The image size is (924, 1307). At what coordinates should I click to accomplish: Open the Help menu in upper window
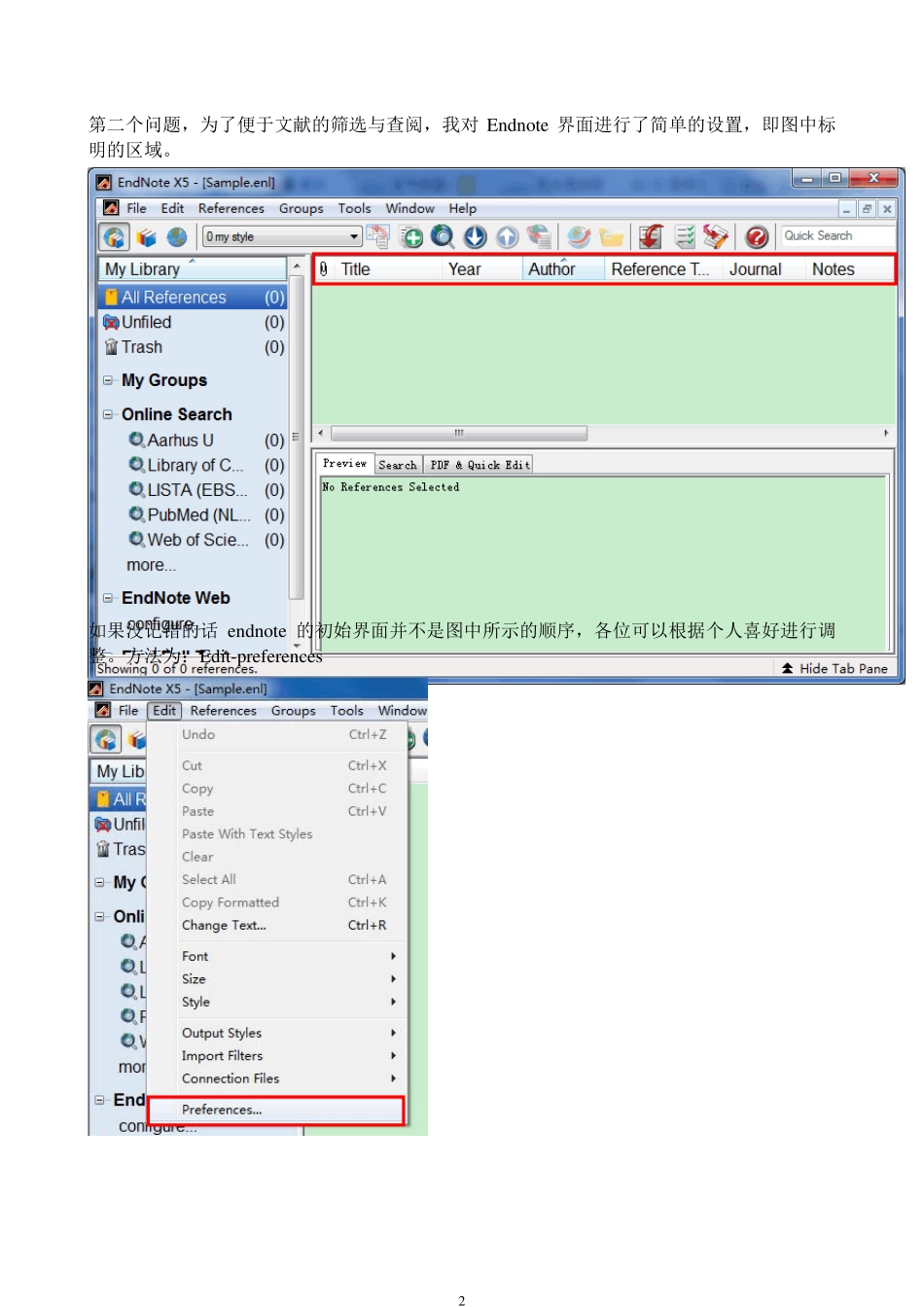coord(463,208)
